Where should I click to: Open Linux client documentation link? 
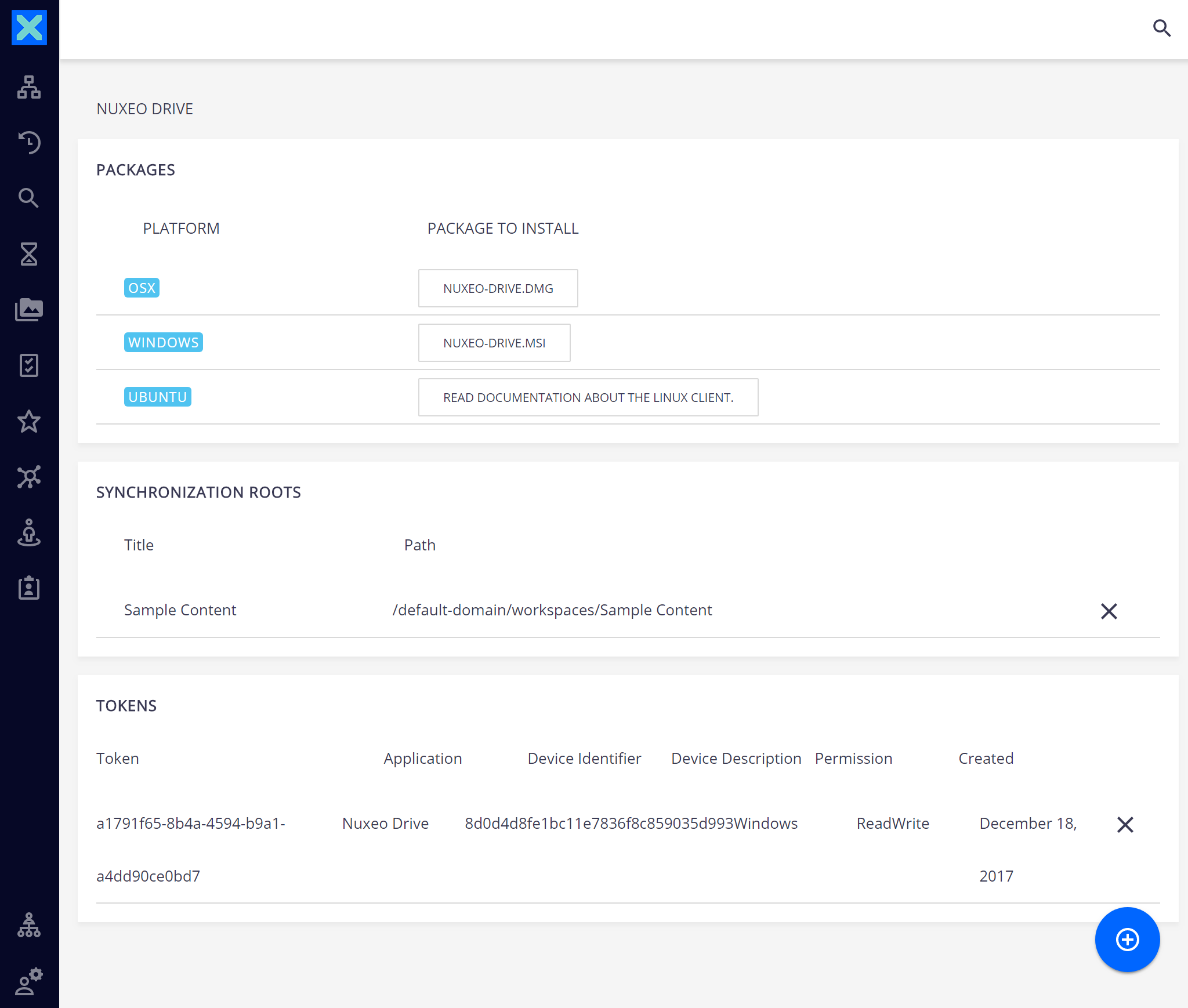click(588, 397)
